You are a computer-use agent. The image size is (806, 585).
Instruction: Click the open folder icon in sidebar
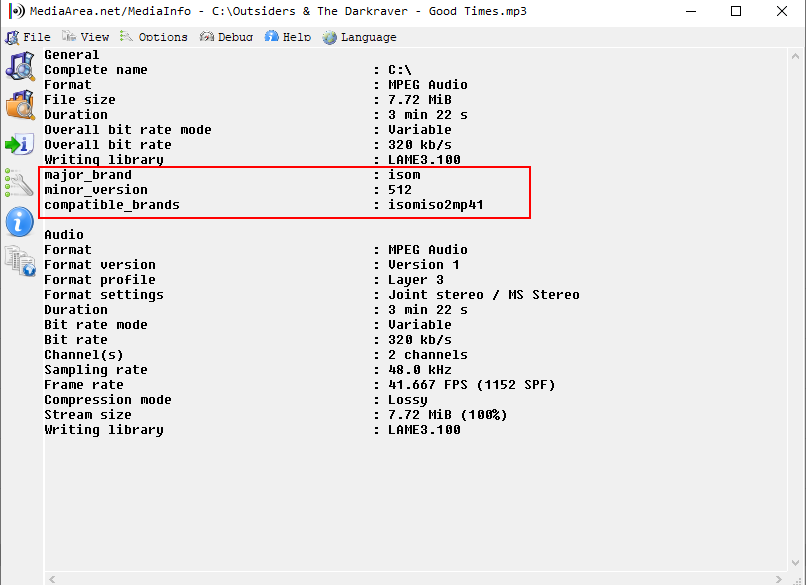click(20, 105)
